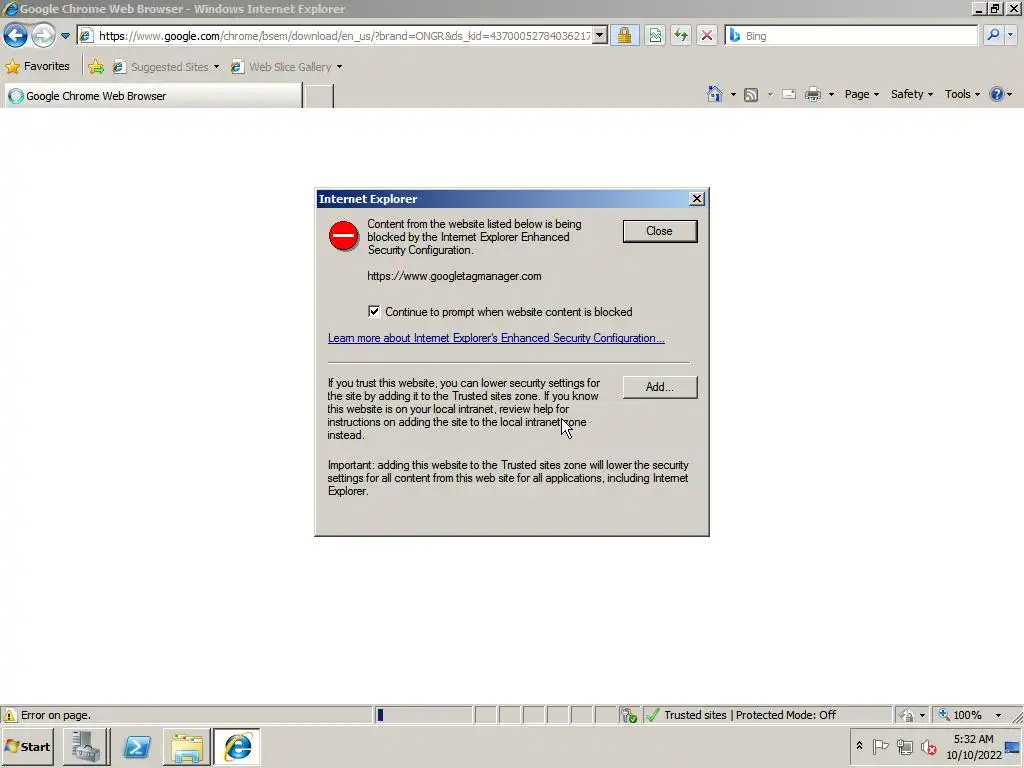Screen dimensions: 1024x768
Task: Close the Internet Explorer dialog with X
Action: point(697,199)
